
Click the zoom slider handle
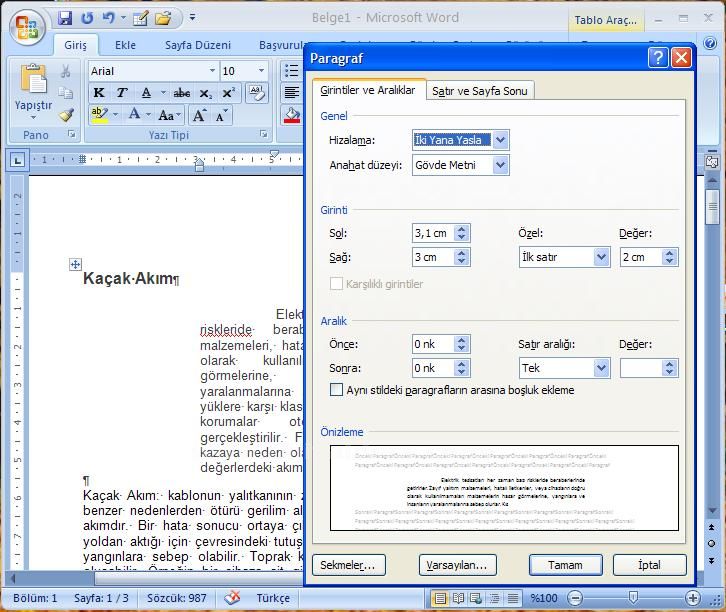click(633, 598)
